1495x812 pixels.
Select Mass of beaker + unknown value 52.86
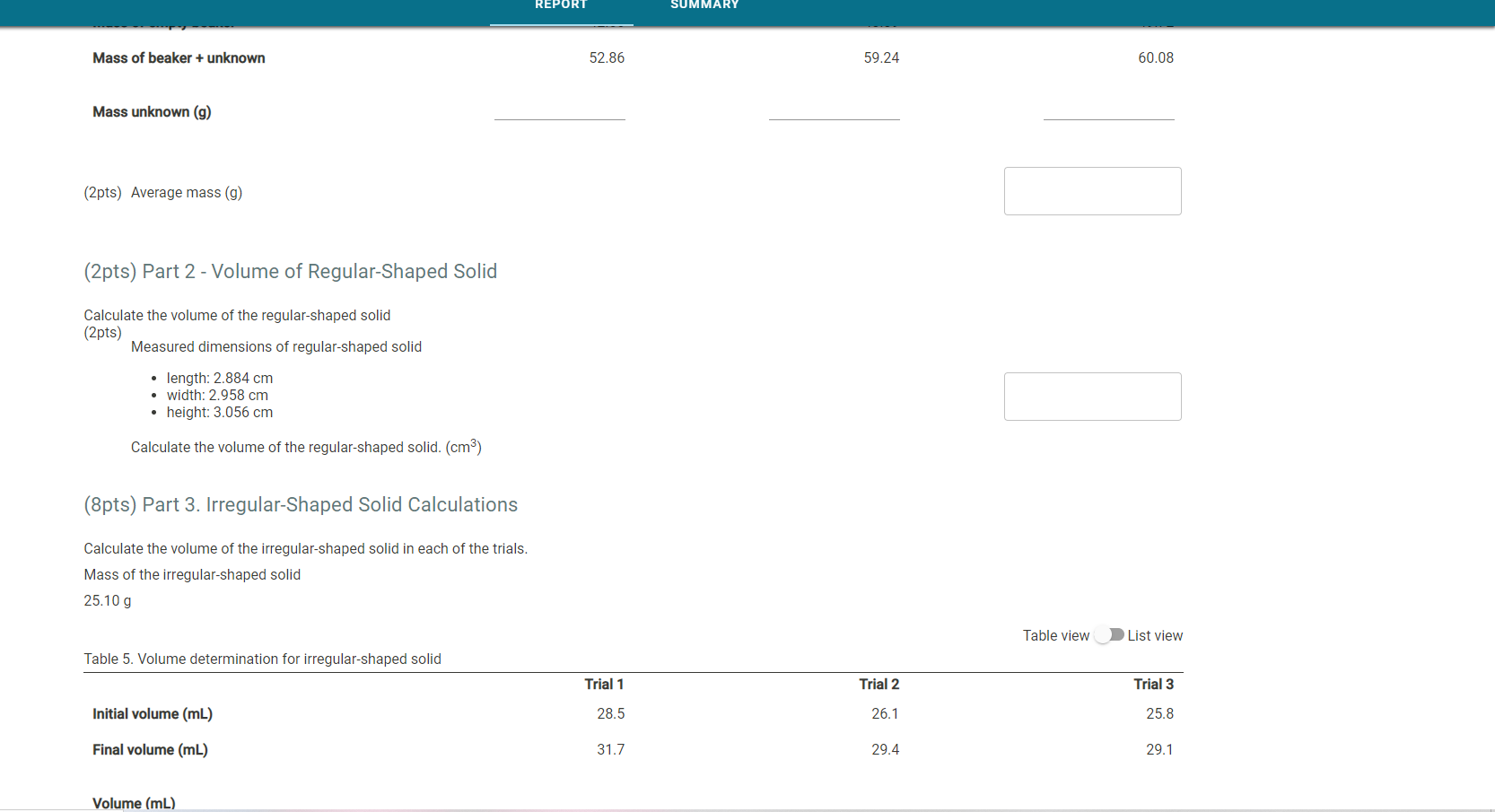tap(607, 57)
